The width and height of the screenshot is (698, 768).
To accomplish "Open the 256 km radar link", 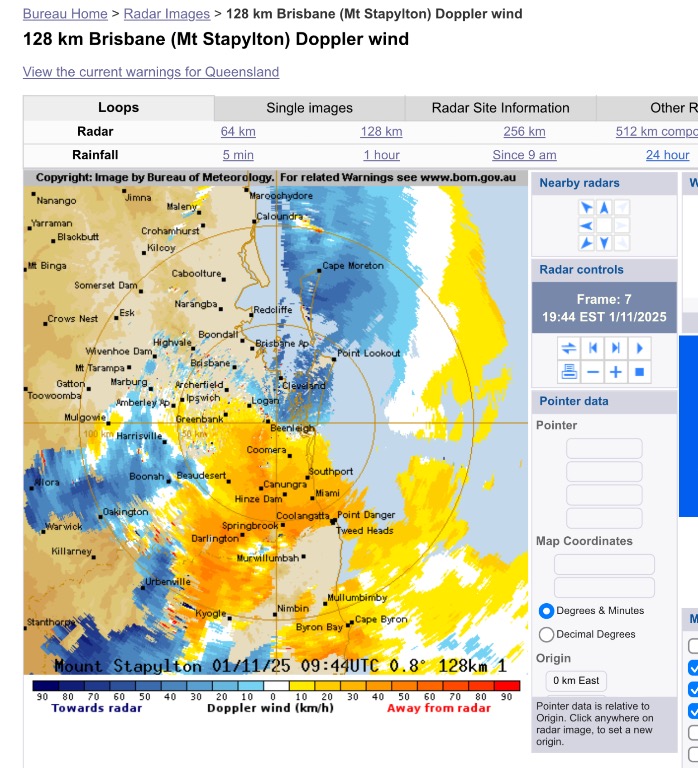I will 524,131.
